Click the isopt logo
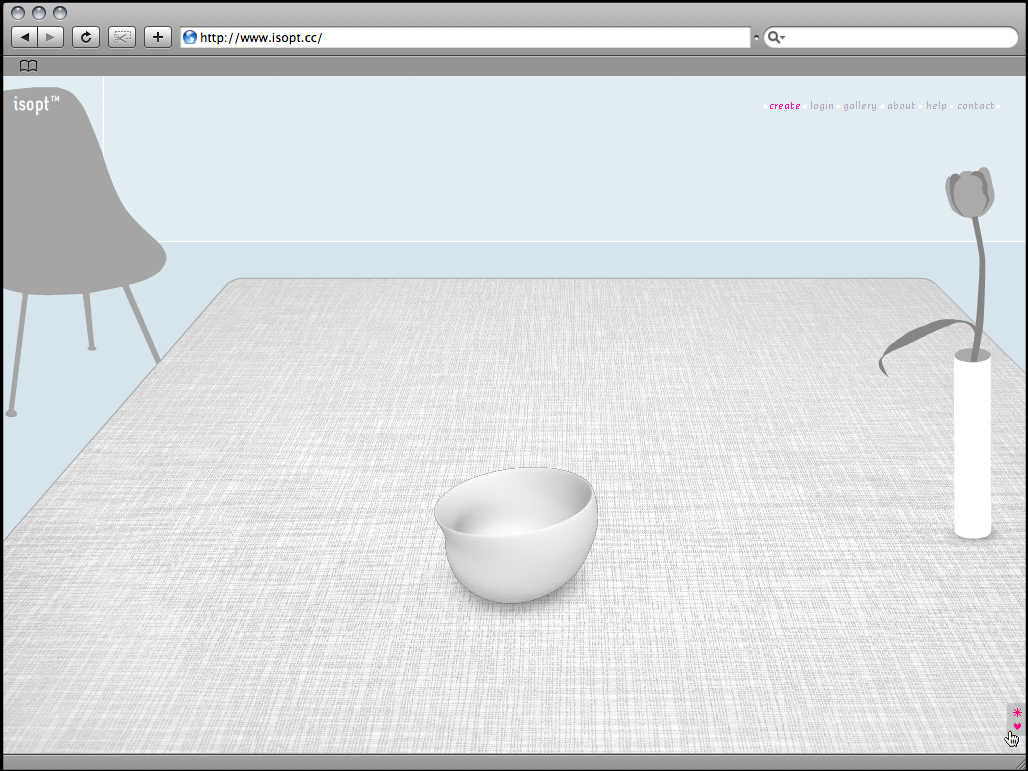Screen dimensions: 1028x771 [36, 104]
